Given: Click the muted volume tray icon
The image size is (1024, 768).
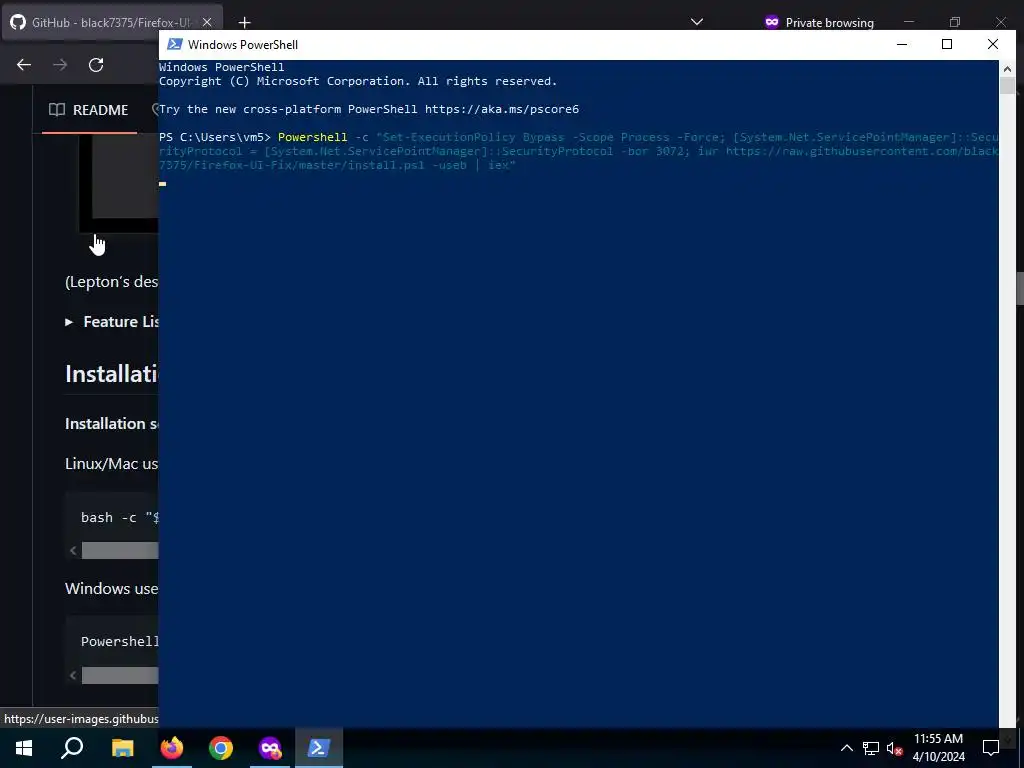Looking at the screenshot, I should coord(895,748).
